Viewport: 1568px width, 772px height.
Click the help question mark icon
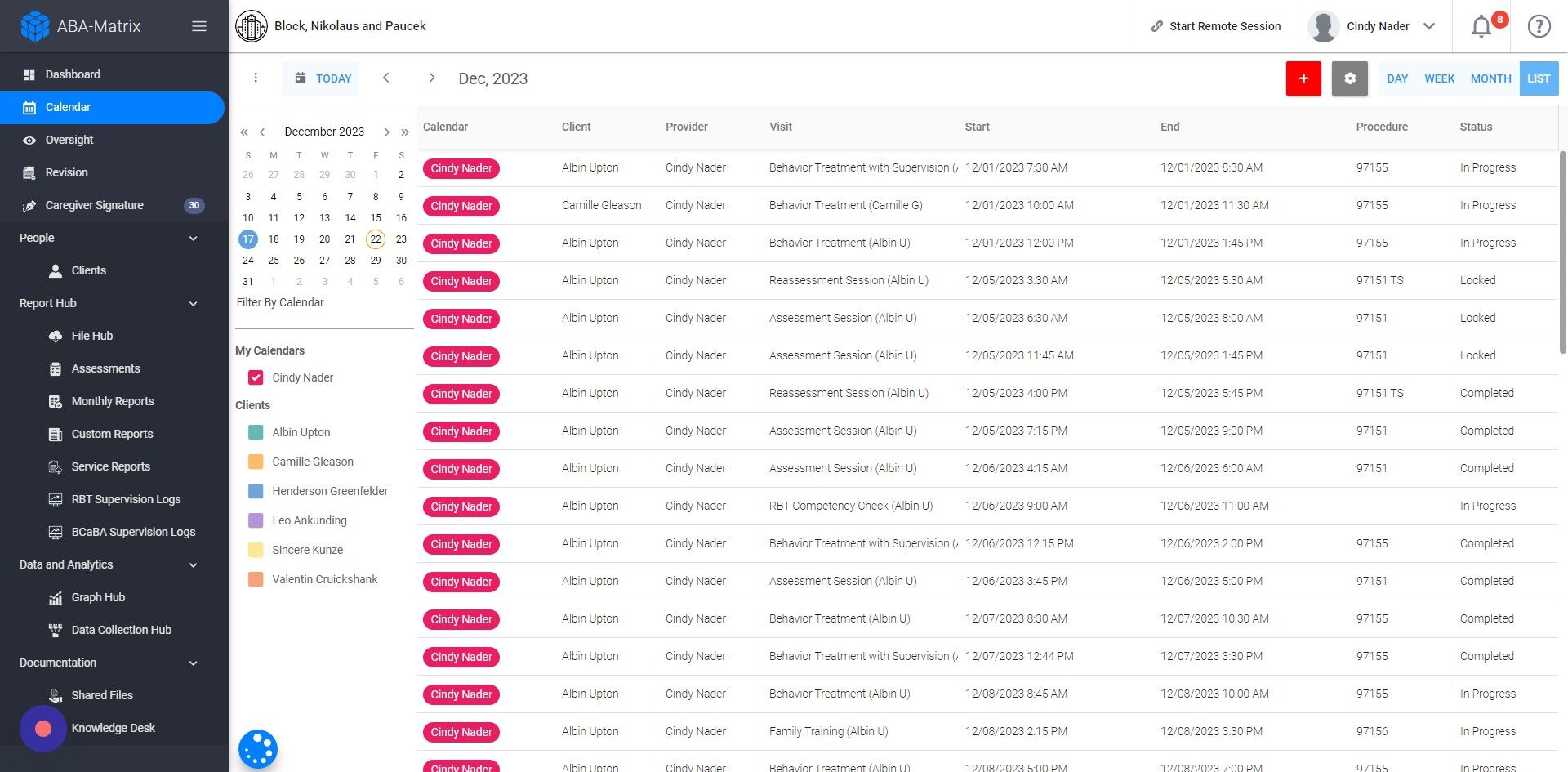click(x=1539, y=26)
